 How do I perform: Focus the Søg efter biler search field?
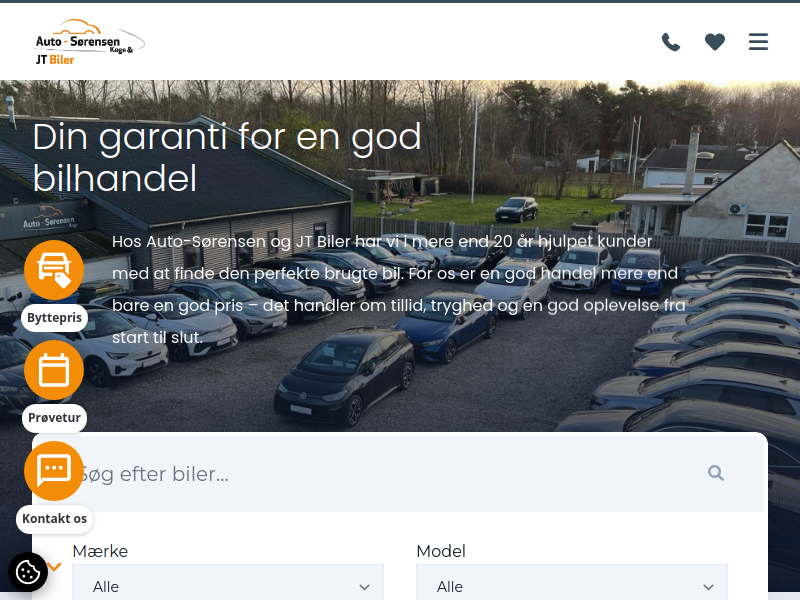click(400, 473)
